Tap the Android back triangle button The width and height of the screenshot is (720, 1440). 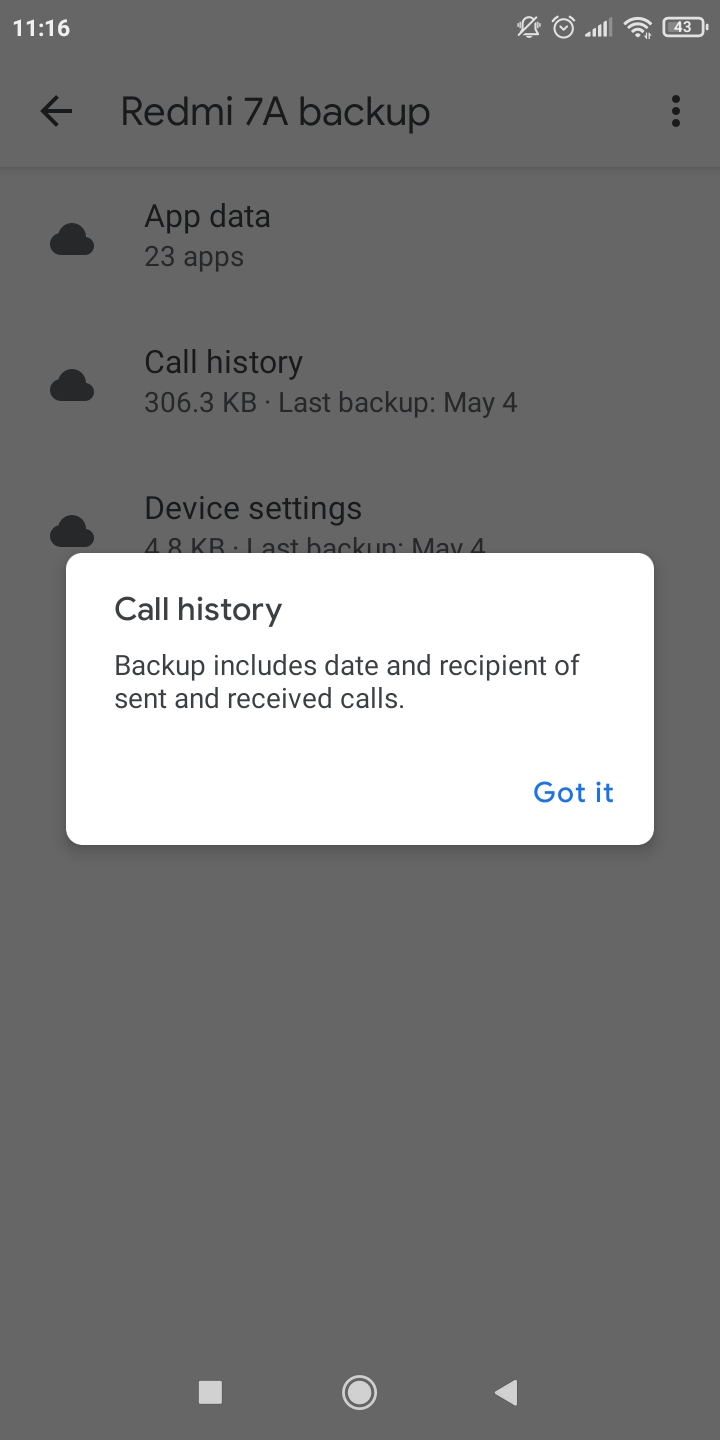(506, 1392)
